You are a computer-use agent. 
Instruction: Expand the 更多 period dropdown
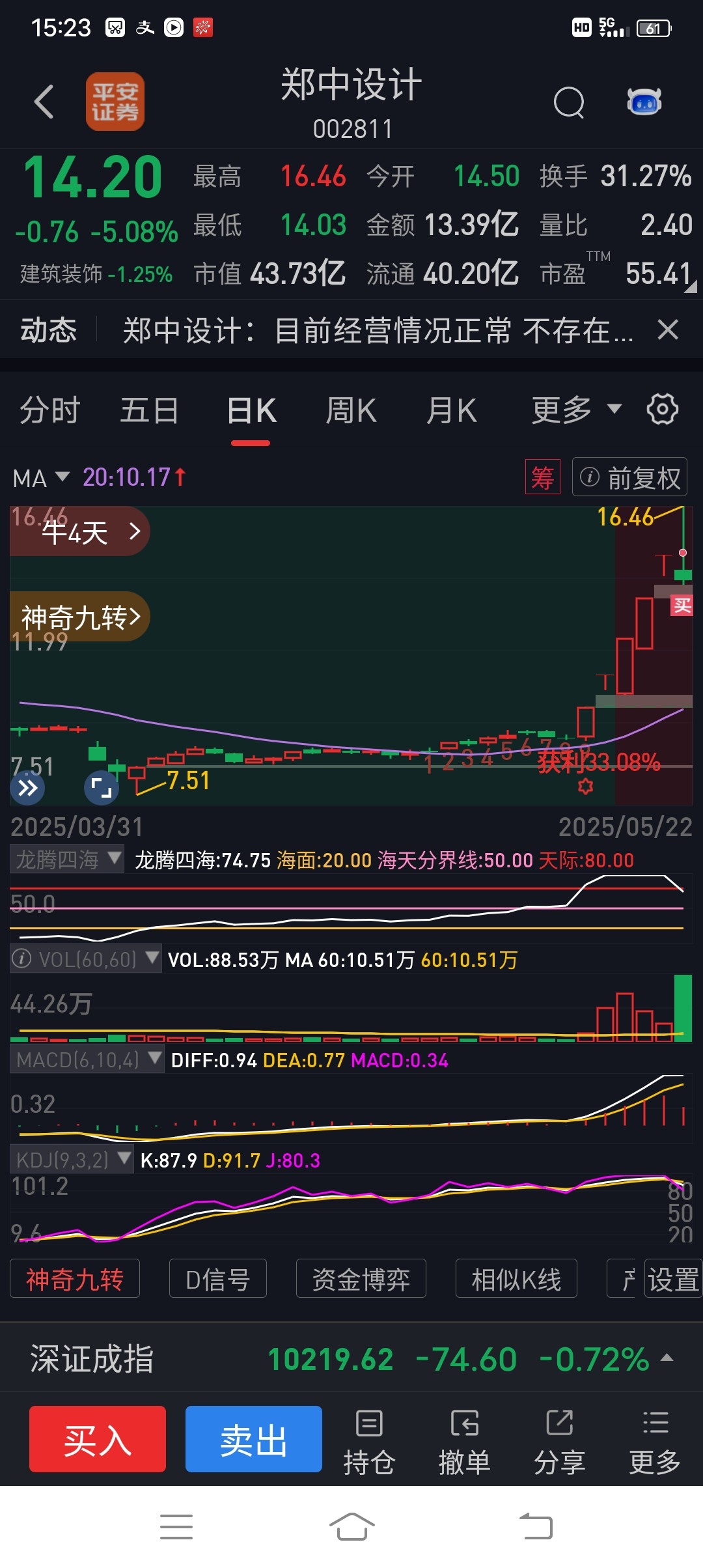click(x=576, y=410)
